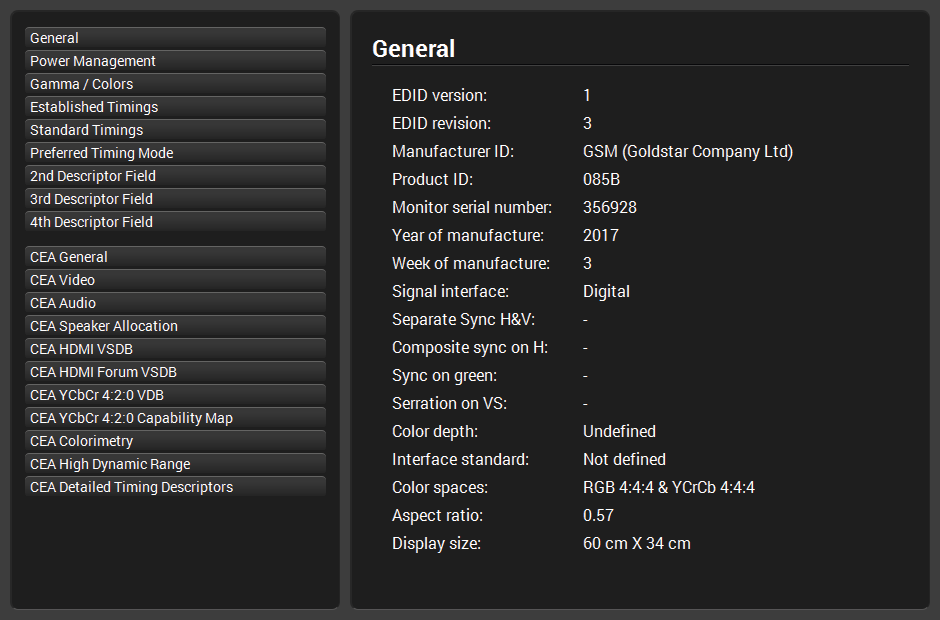Viewport: 940px width, 620px height.
Task: Show Established Timings page
Action: pos(175,107)
